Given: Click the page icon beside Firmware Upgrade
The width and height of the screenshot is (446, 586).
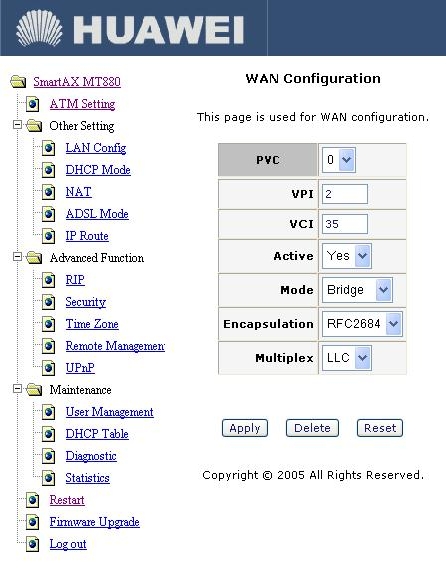Looking at the screenshot, I should coord(33,522).
